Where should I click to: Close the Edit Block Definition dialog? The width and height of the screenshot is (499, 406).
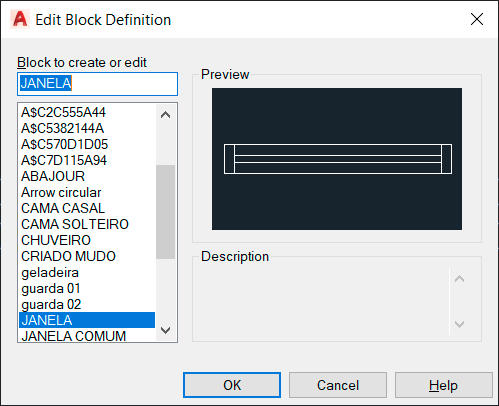[x=477, y=19]
